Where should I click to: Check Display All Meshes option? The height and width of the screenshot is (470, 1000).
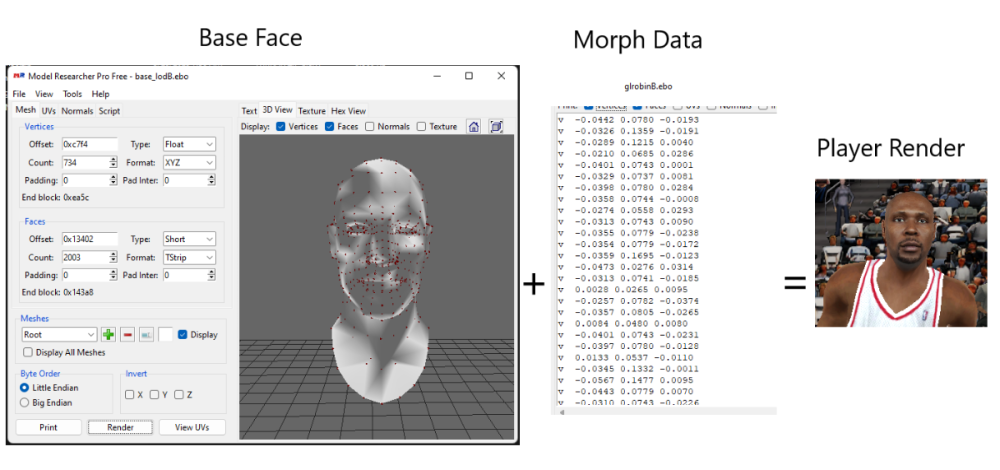[28, 352]
